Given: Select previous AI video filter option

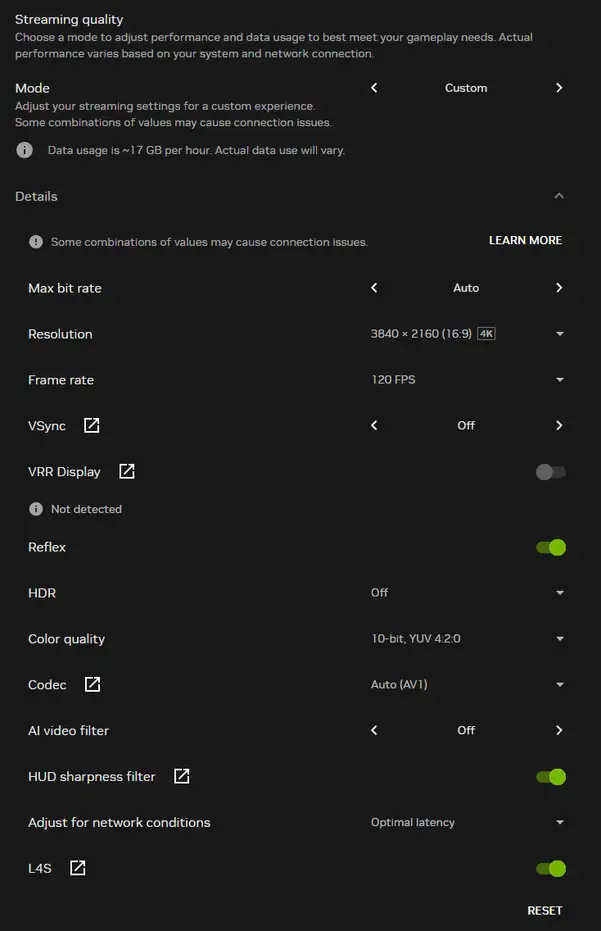Looking at the screenshot, I should coord(374,730).
